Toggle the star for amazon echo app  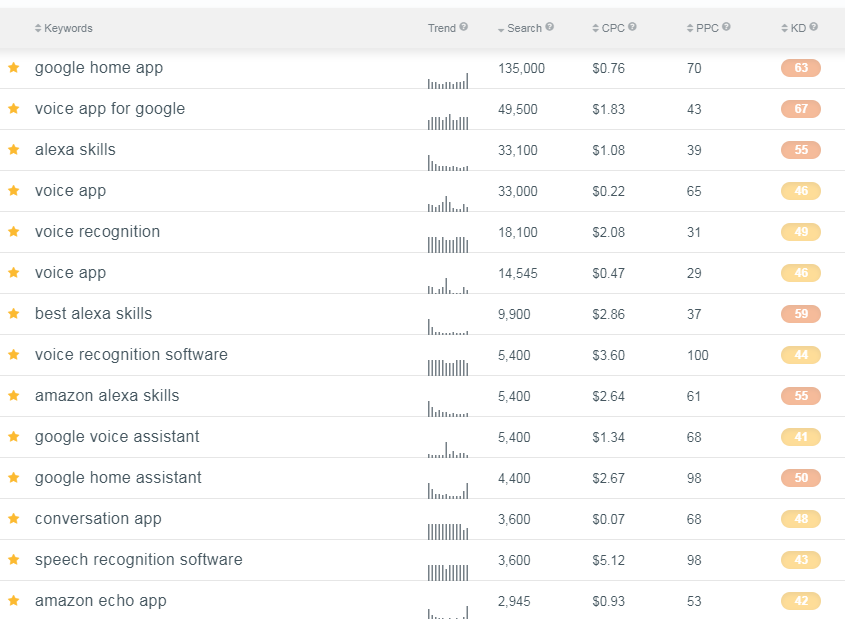14,600
